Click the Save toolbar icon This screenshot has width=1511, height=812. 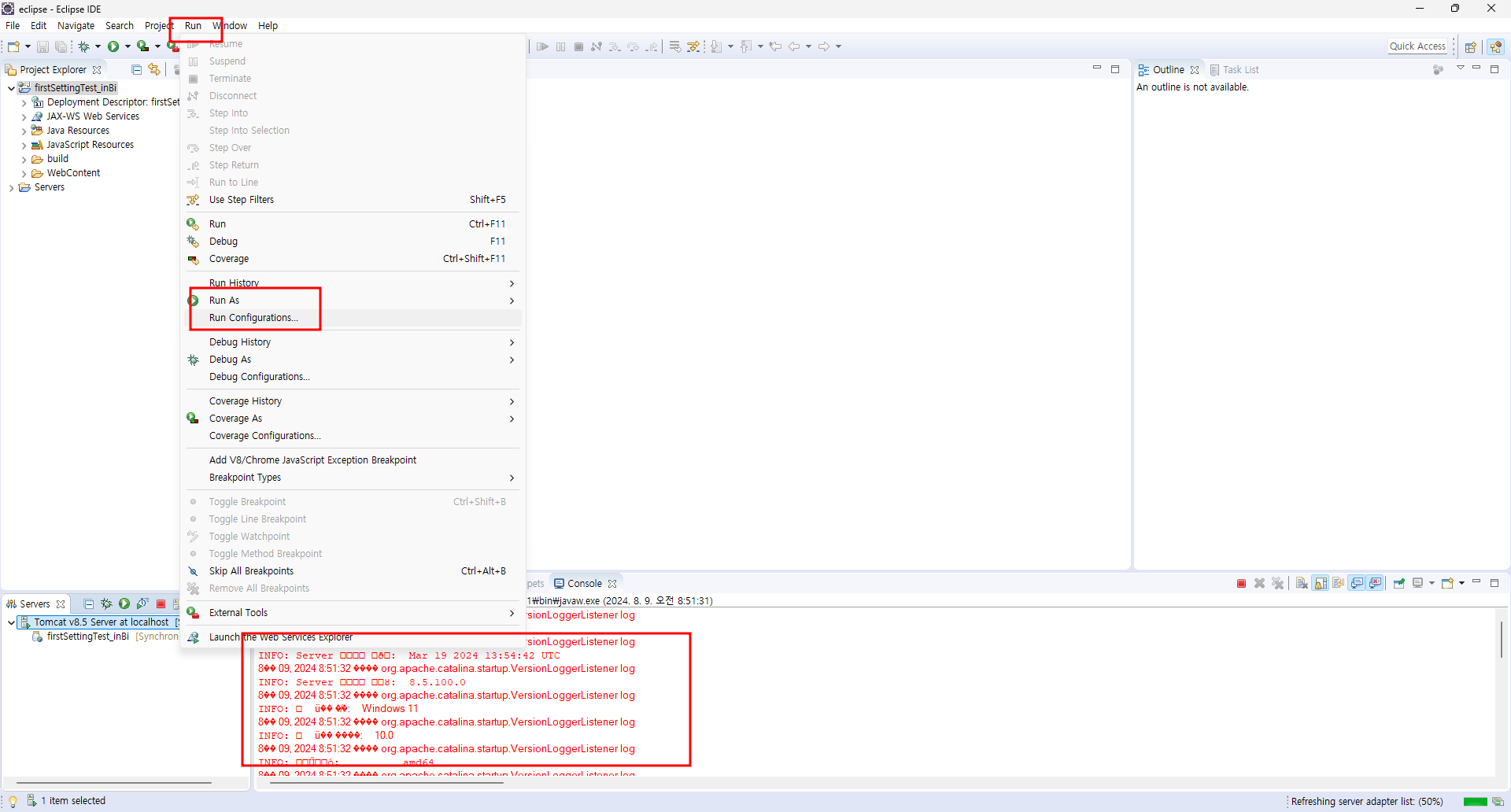[43, 47]
